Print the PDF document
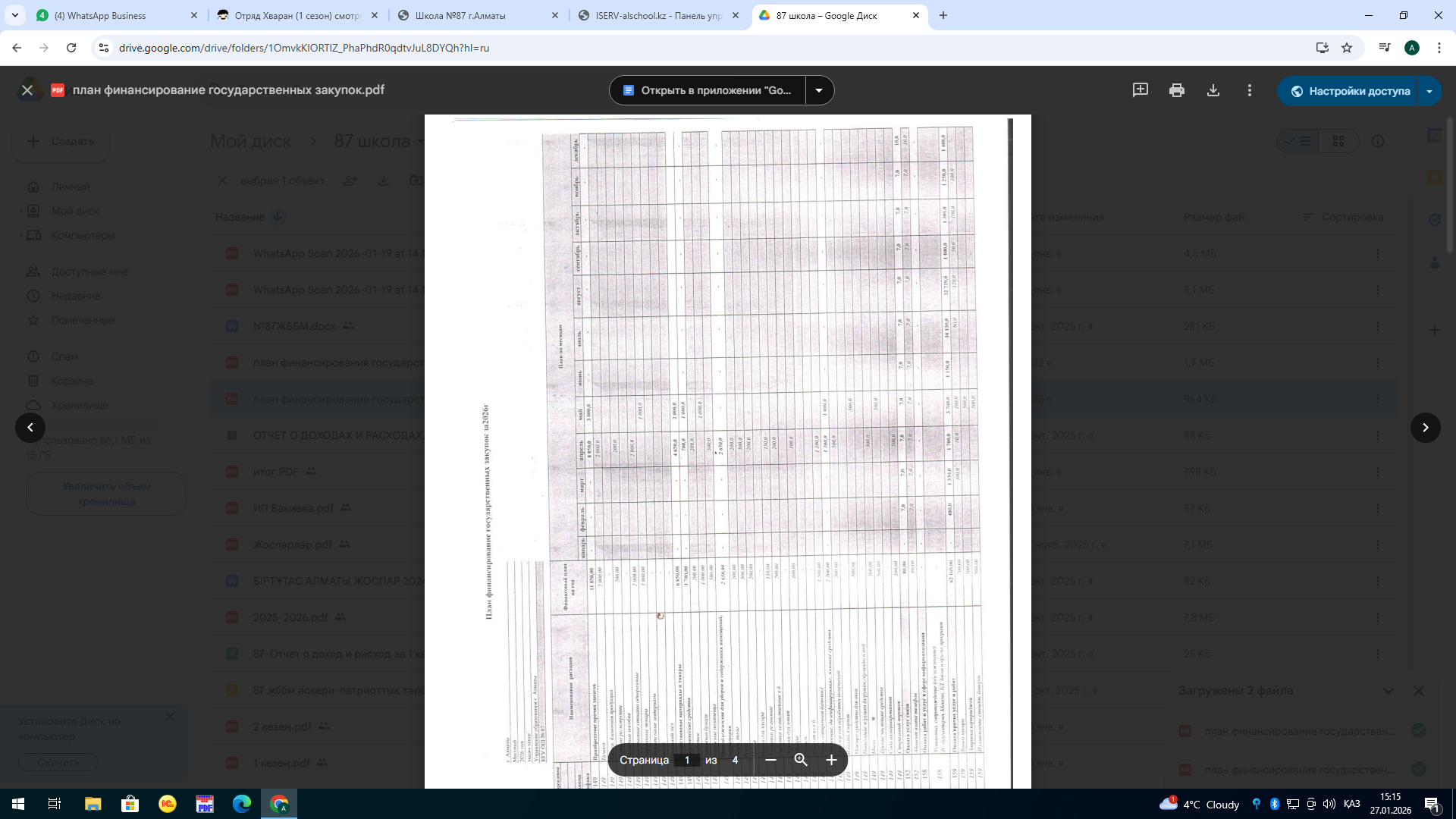 1176,90
